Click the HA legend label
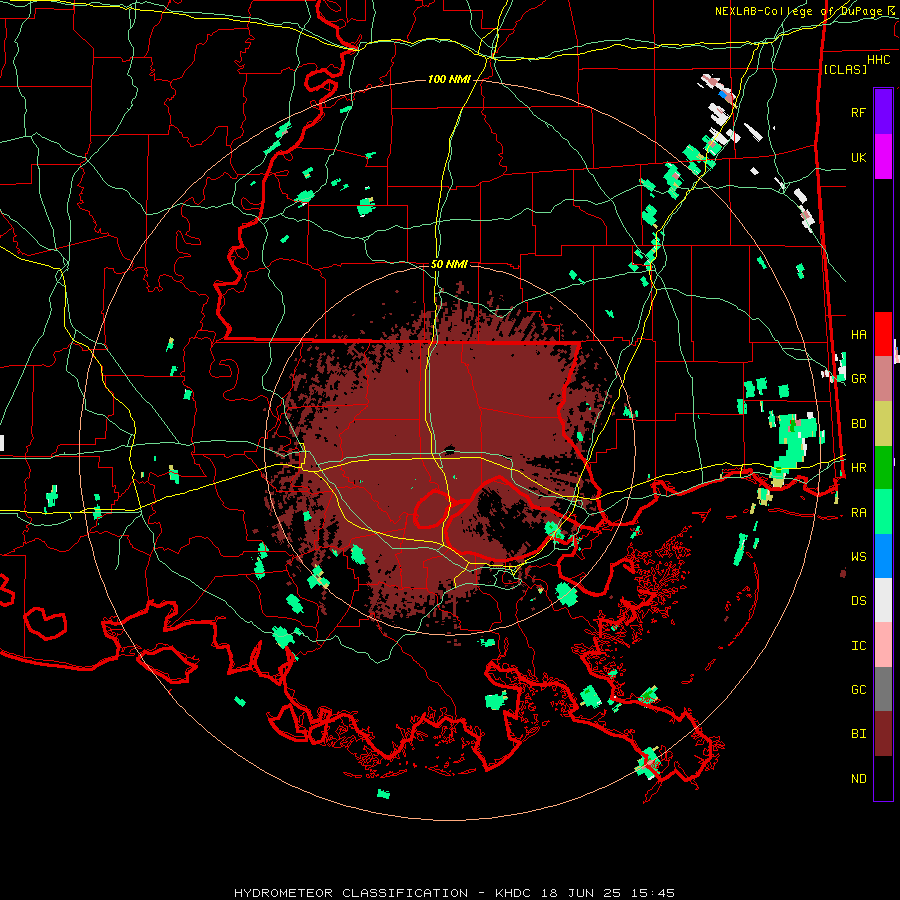 pyautogui.click(x=859, y=335)
